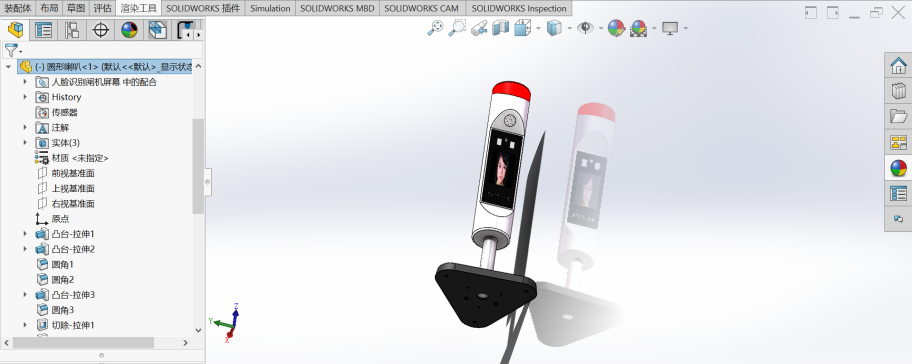The height and width of the screenshot is (364, 912).
Task: Open the FeatureManager design tree tab
Action: pos(16,30)
